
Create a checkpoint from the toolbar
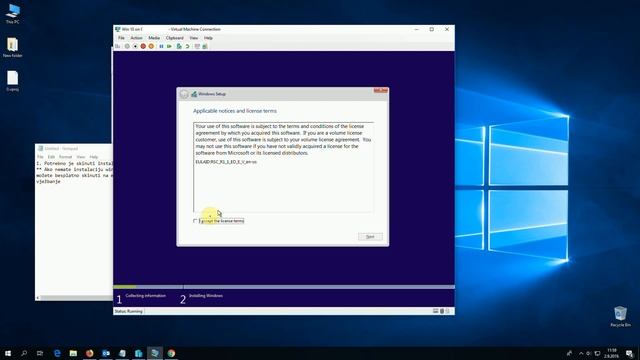(179, 46)
